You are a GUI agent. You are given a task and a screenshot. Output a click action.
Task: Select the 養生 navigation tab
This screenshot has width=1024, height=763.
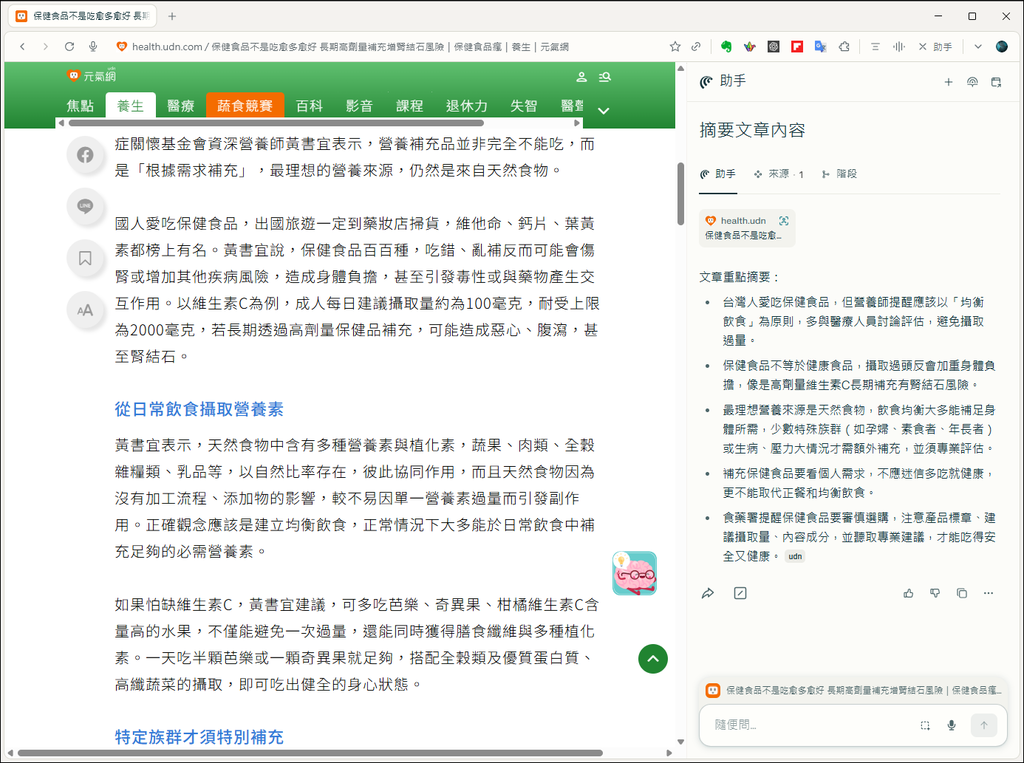coord(131,106)
